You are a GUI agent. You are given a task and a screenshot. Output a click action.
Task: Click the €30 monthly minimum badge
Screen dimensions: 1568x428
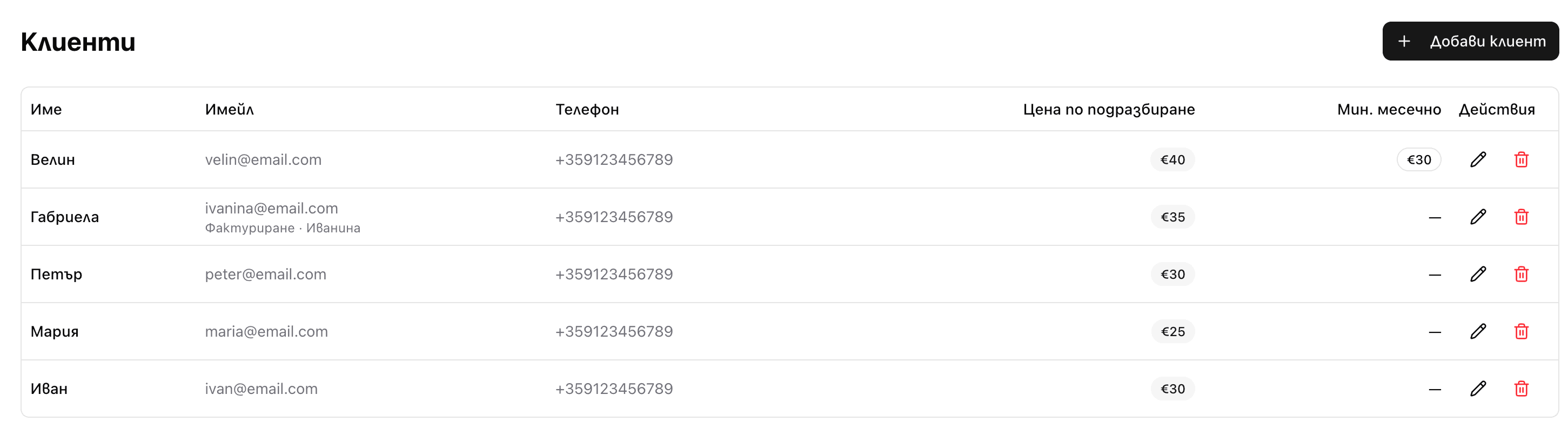pos(1418,159)
